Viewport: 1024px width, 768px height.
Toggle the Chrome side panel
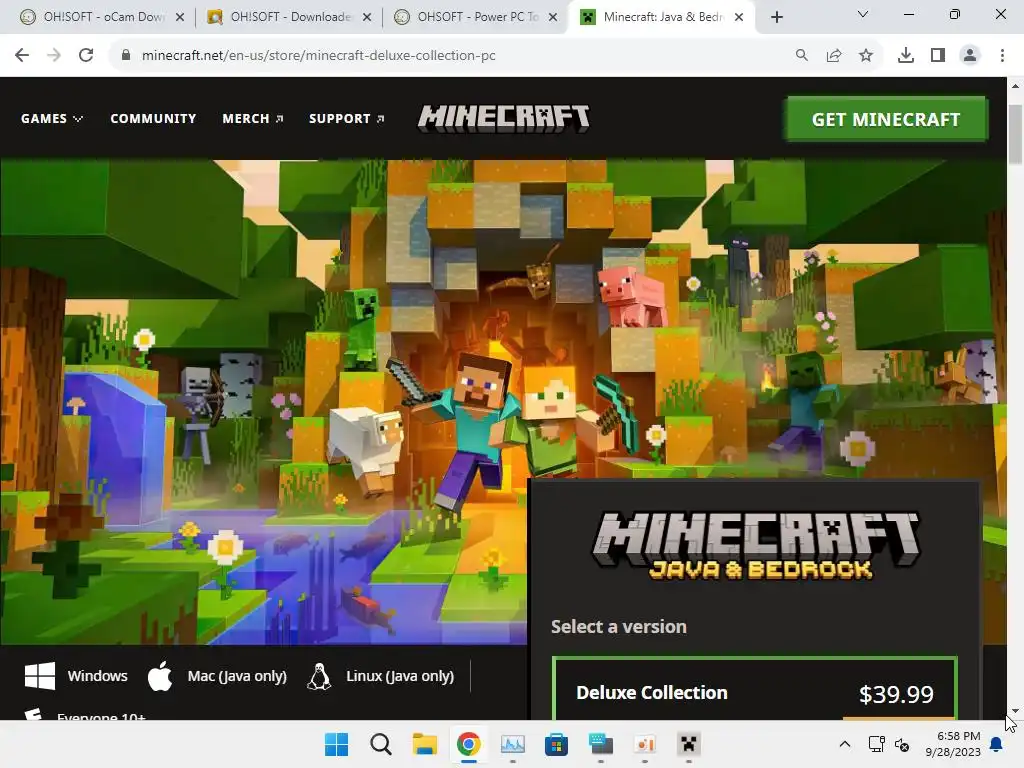pos(938,56)
